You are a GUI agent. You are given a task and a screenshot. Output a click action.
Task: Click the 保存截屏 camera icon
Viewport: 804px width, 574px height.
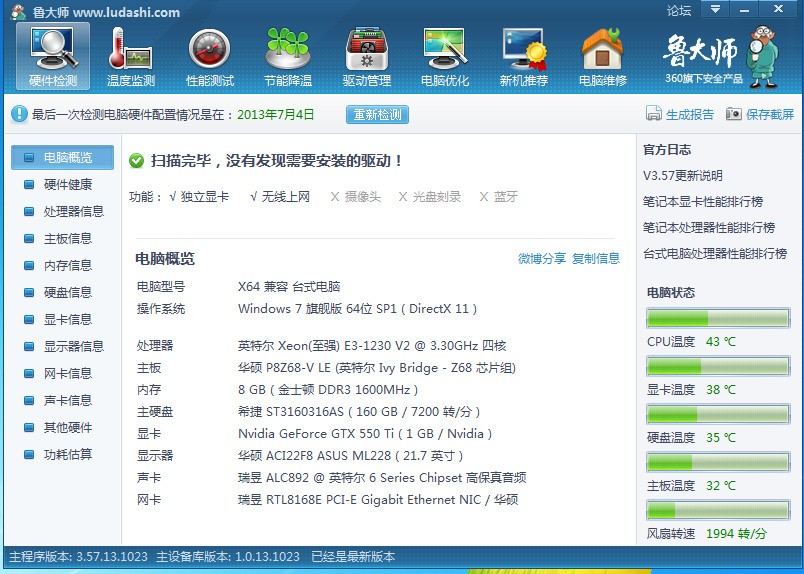pyautogui.click(x=734, y=113)
